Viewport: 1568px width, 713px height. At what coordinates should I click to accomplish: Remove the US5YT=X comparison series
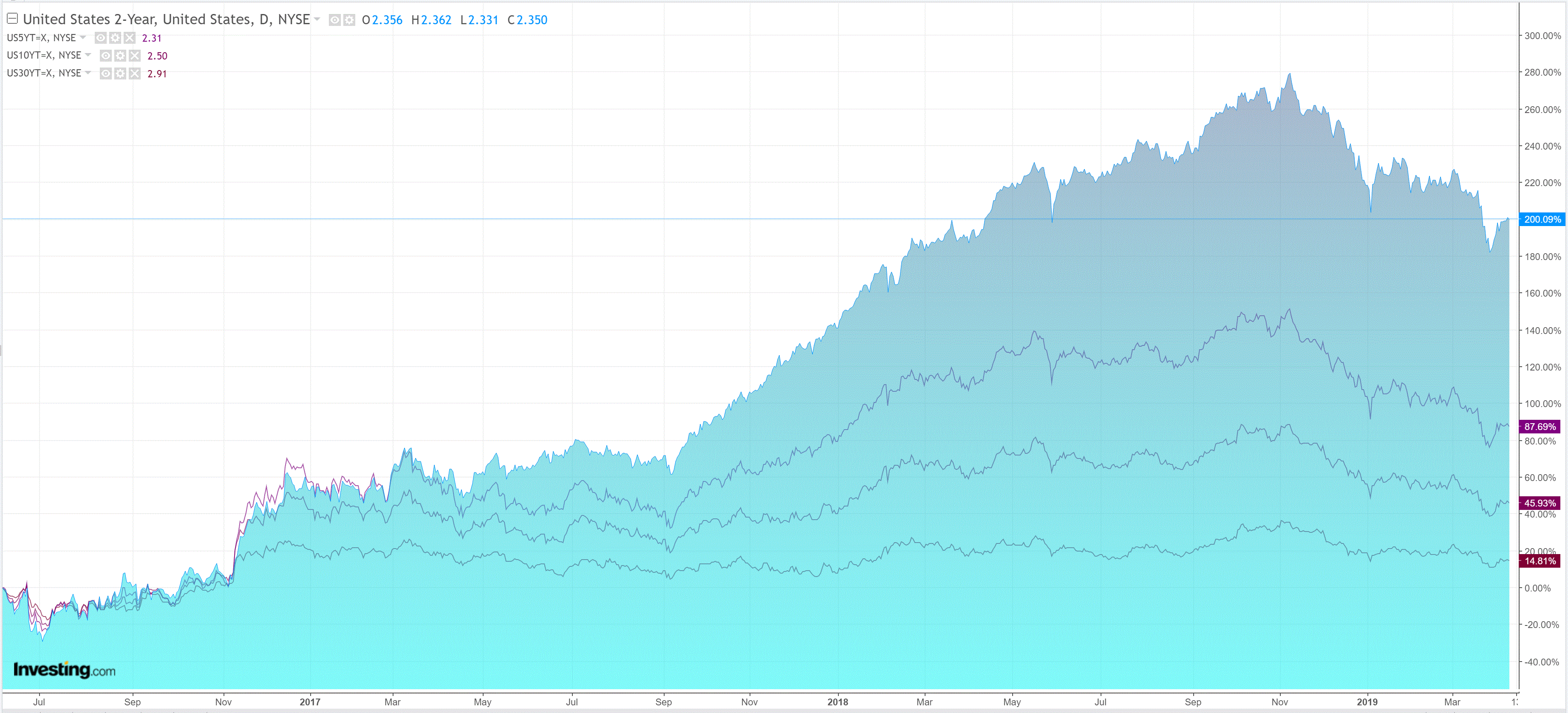click(x=130, y=38)
